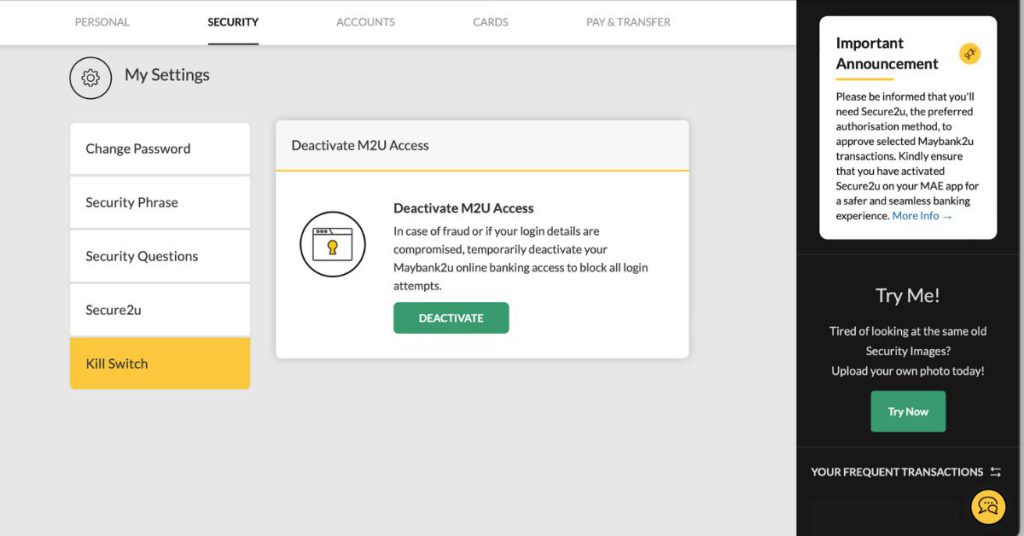Click the My Settings heading text
The height and width of the screenshot is (536, 1024).
click(167, 75)
